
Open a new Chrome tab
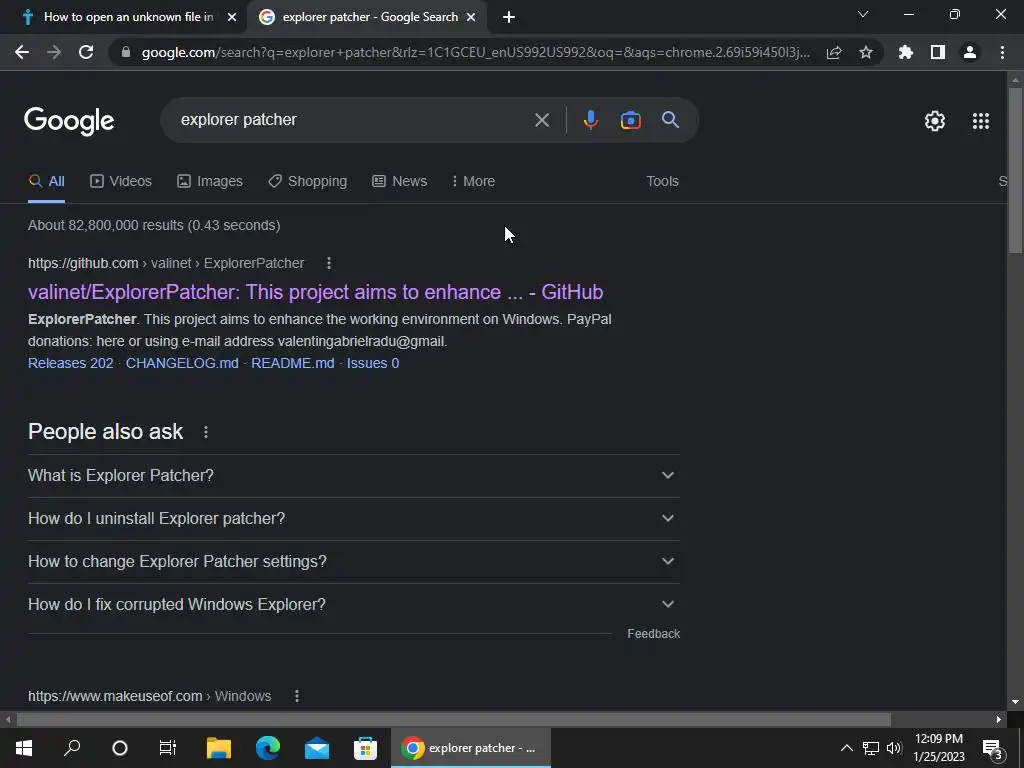tap(509, 17)
